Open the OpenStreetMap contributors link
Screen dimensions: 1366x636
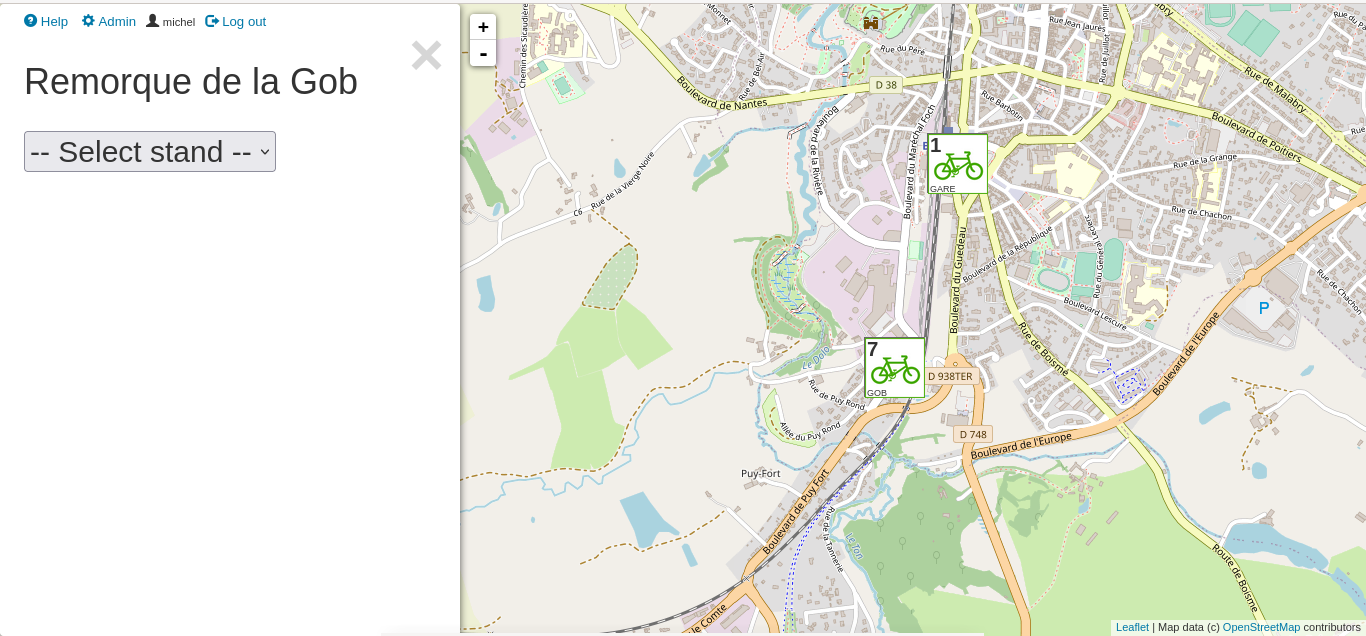pyautogui.click(x=1261, y=627)
